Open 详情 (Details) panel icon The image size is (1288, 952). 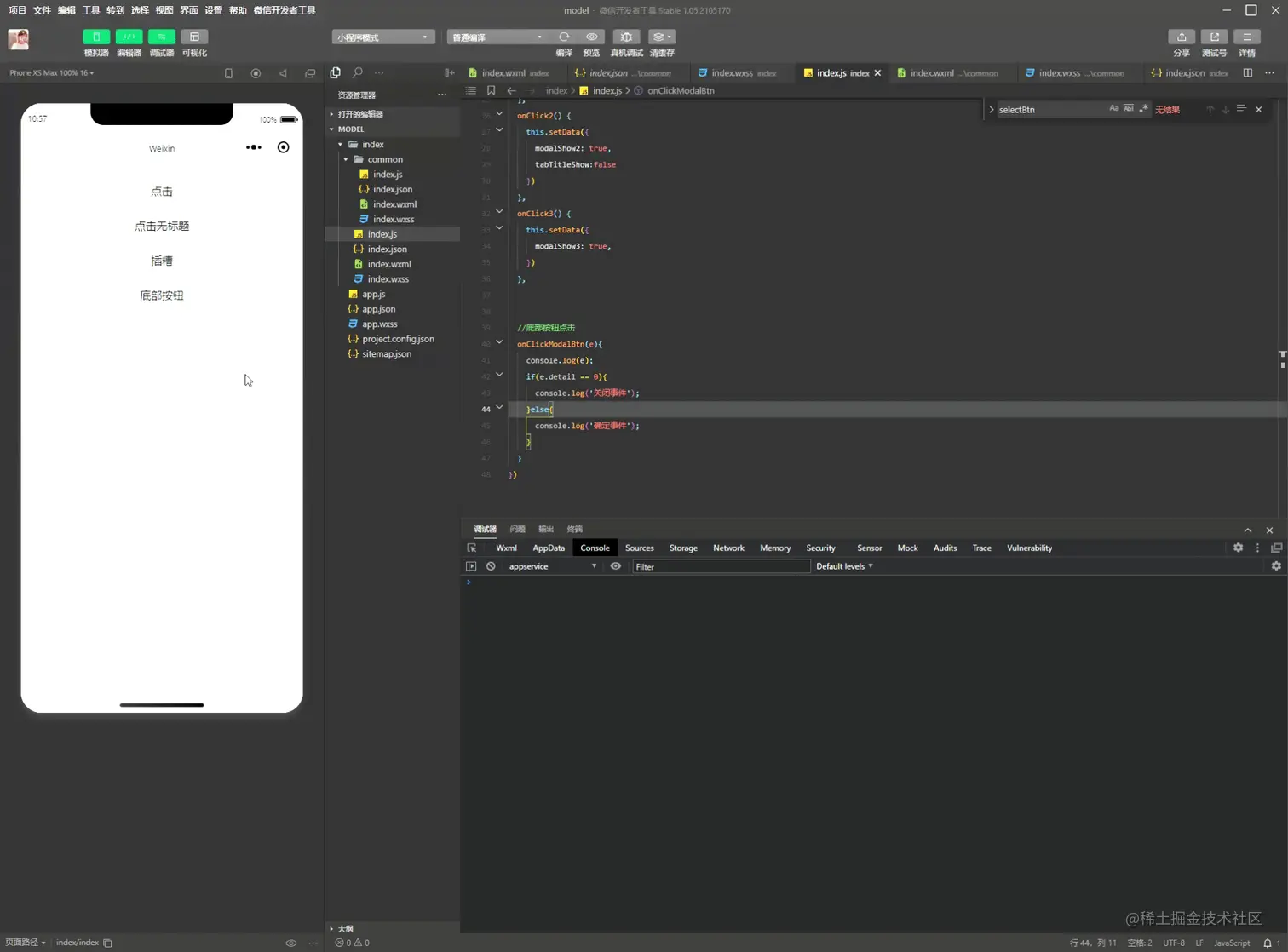1246,37
